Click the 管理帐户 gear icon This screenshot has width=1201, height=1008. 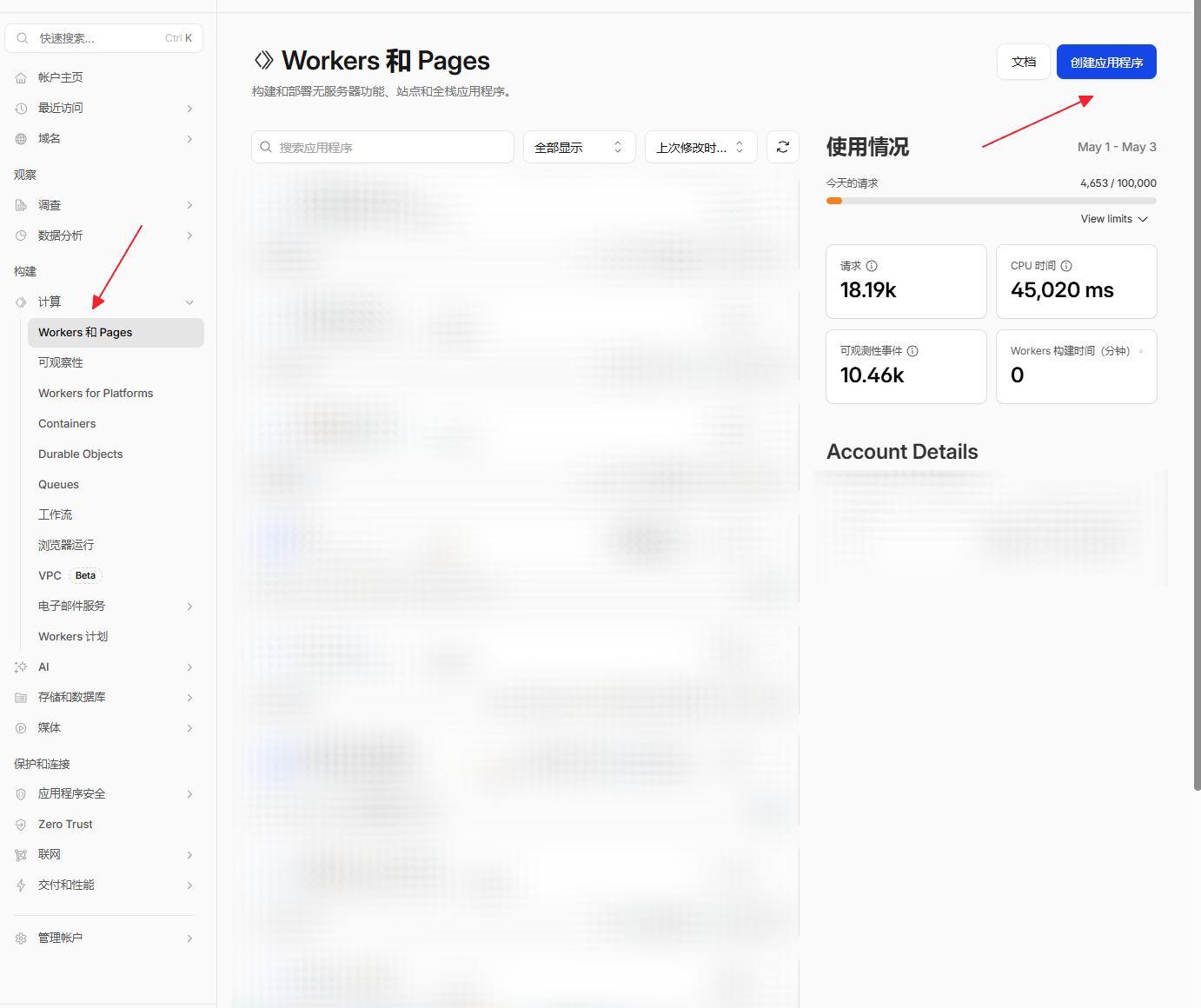[21, 938]
